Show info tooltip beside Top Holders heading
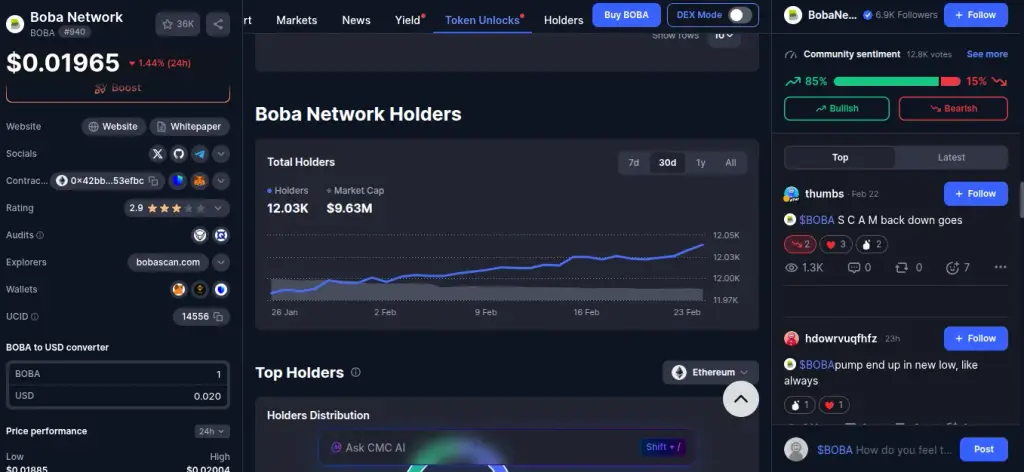 point(355,372)
